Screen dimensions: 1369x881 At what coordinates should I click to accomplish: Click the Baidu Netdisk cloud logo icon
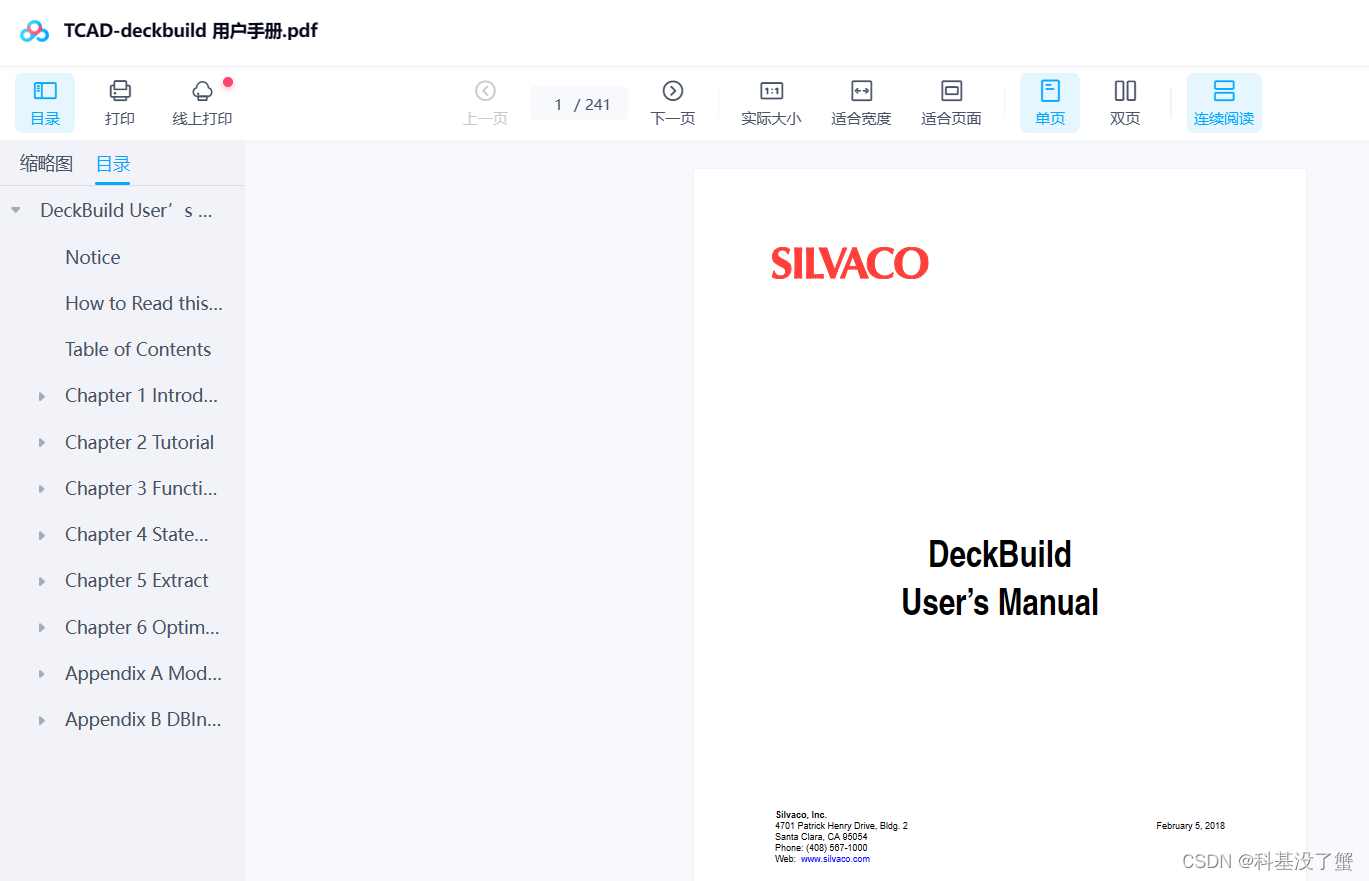coord(35,31)
